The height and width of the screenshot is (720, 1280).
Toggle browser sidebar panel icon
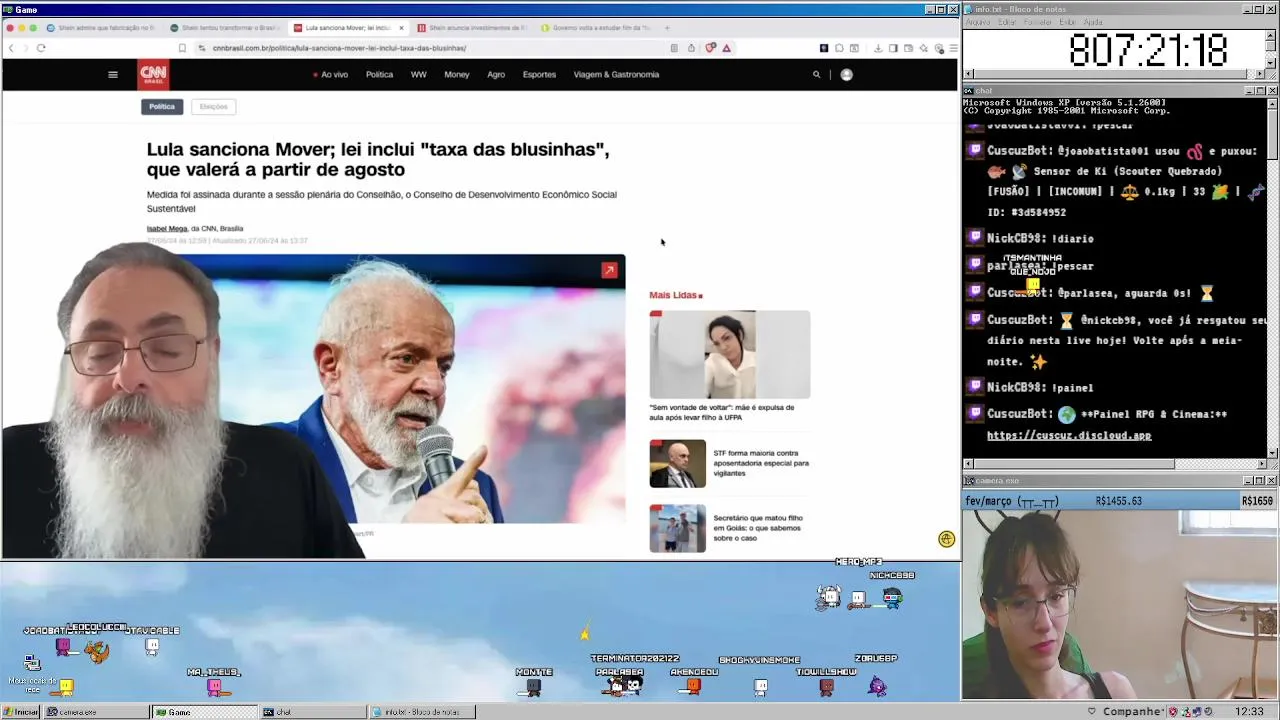click(893, 48)
